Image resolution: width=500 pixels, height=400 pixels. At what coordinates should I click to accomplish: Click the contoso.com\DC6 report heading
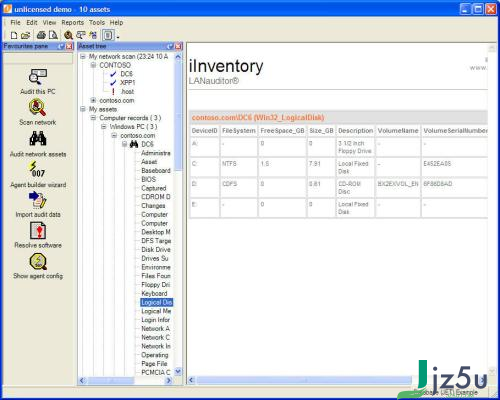coord(258,117)
